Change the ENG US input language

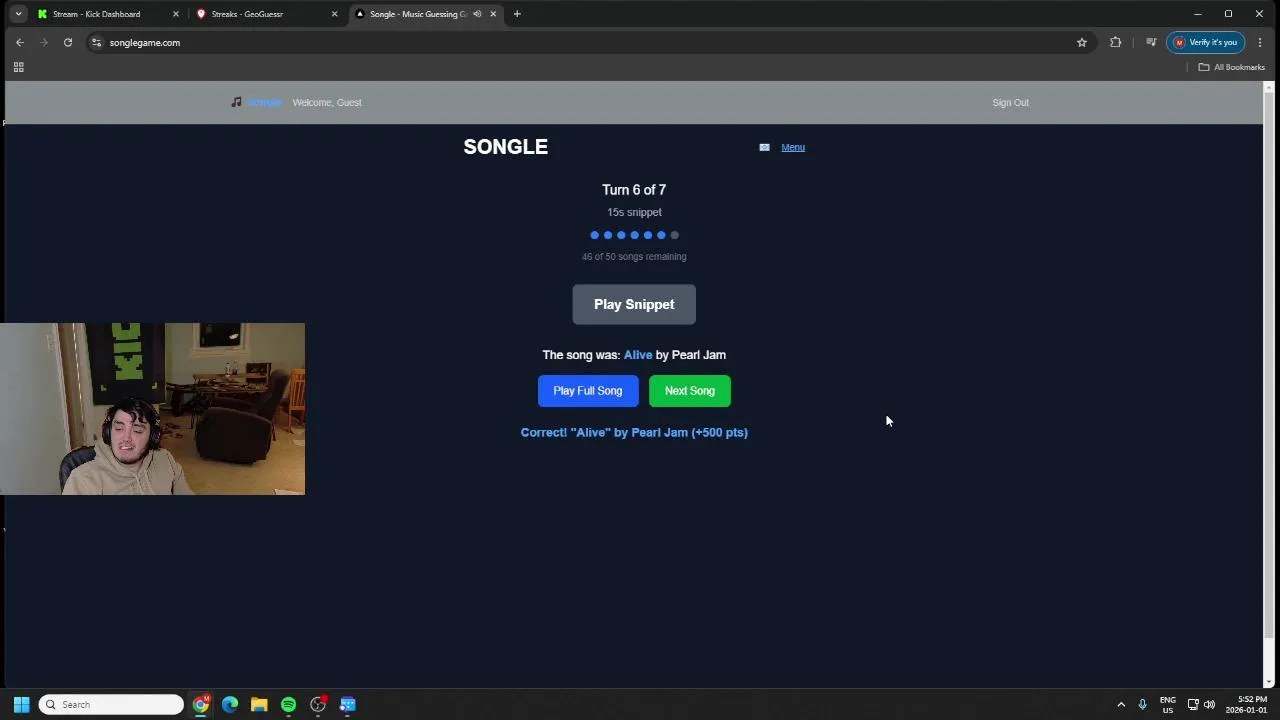point(1168,704)
